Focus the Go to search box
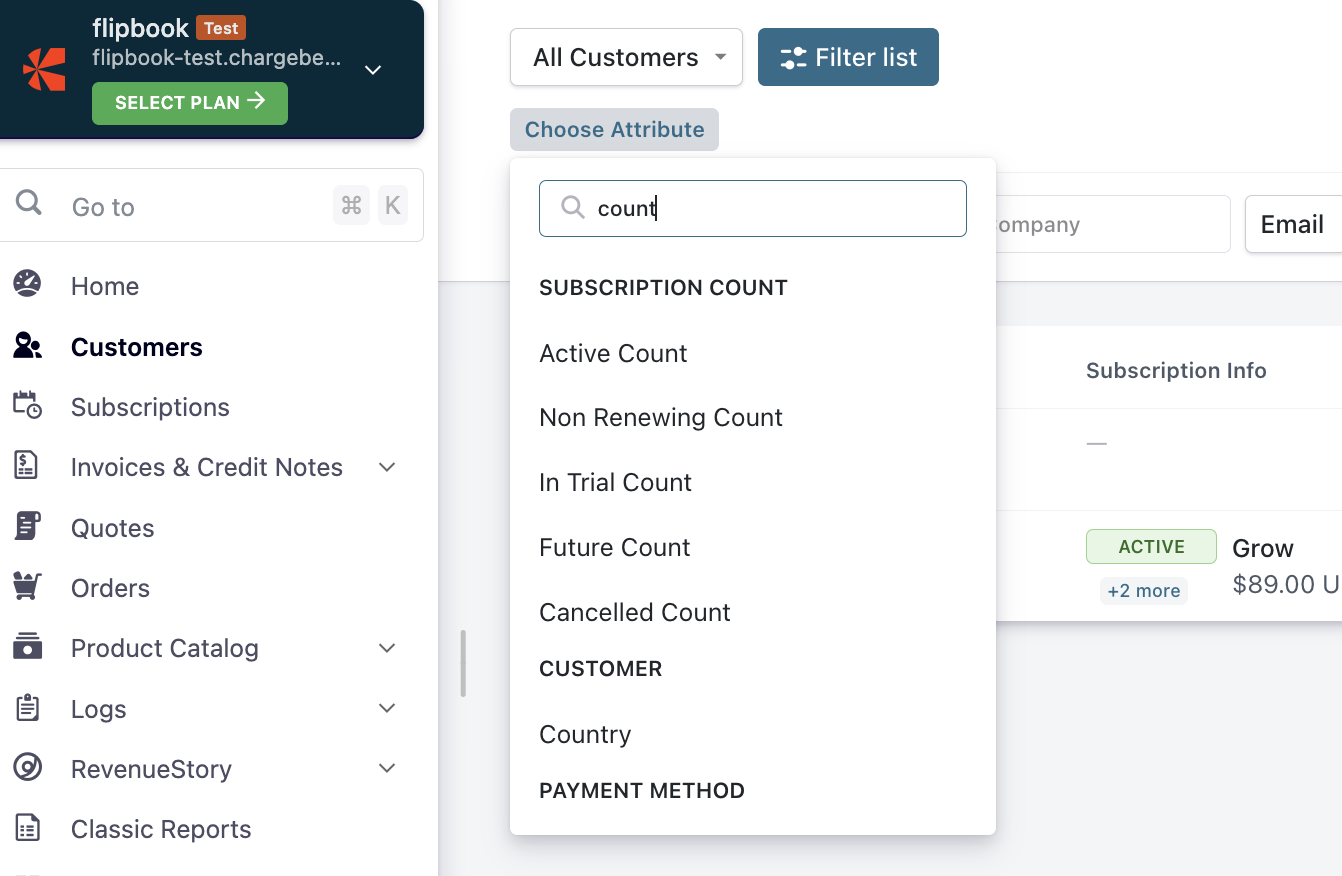 (211, 205)
